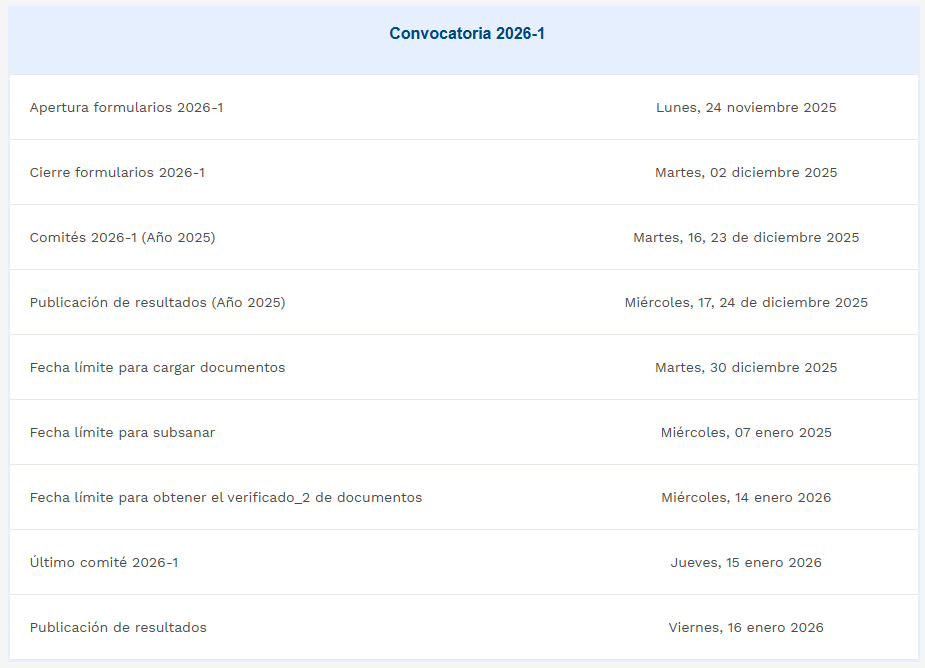This screenshot has width=925, height=668.
Task: Click the date Miércoles, 14 enero 2026
Action: (x=746, y=497)
